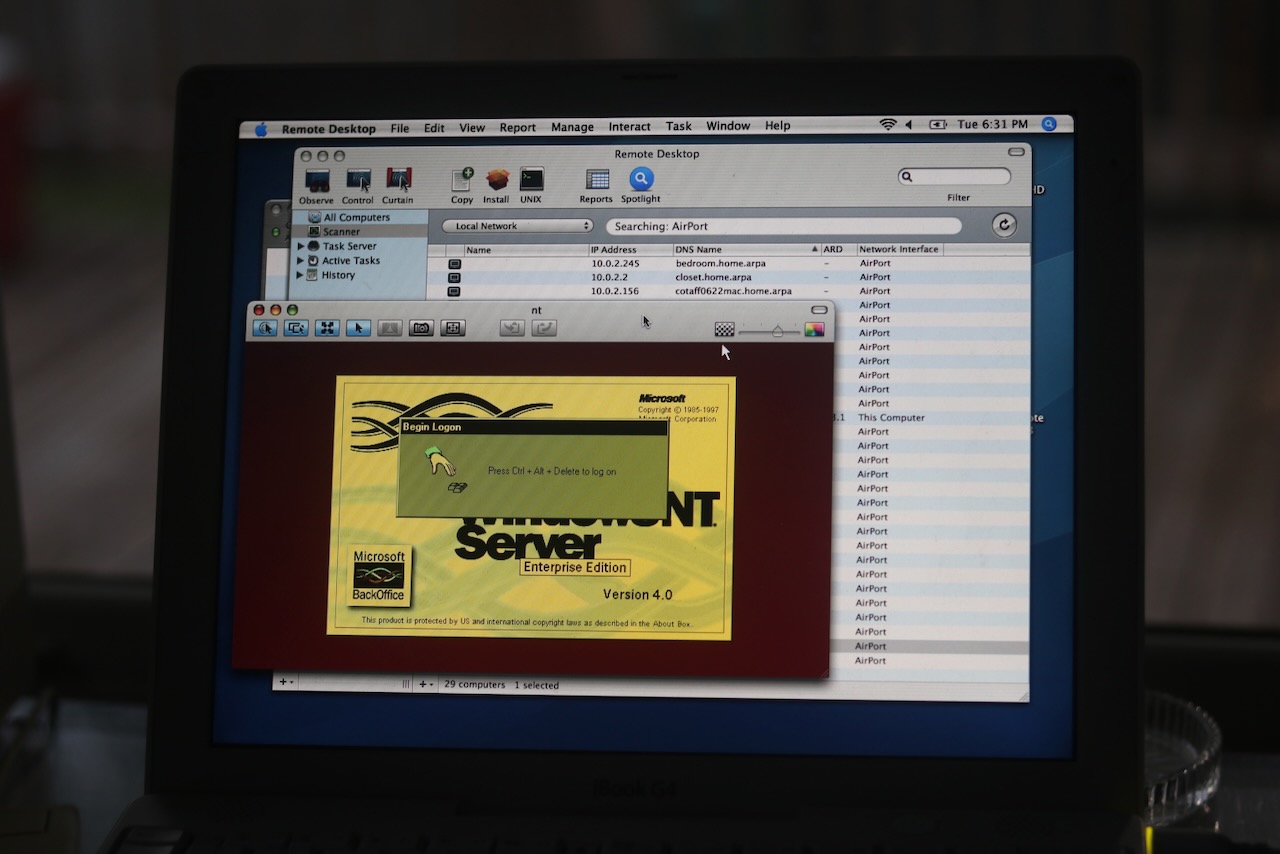Open the Report menu
This screenshot has width=1280, height=854.
click(518, 128)
